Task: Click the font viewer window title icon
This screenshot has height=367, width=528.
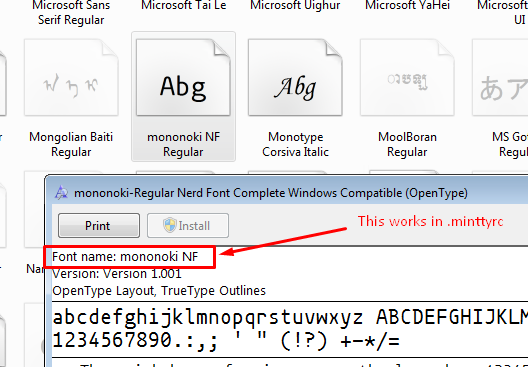Action: [x=61, y=193]
